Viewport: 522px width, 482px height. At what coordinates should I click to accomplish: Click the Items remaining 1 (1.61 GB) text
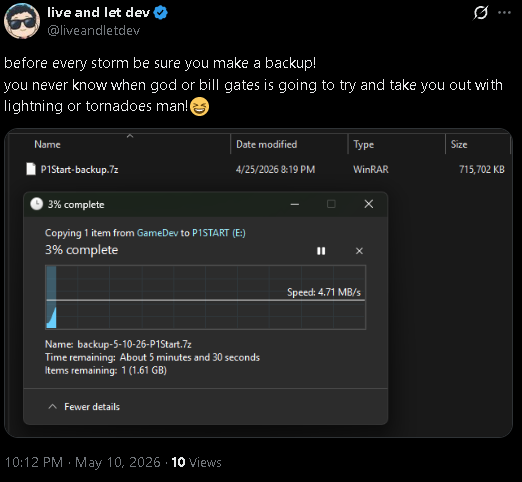pyautogui.click(x=106, y=370)
